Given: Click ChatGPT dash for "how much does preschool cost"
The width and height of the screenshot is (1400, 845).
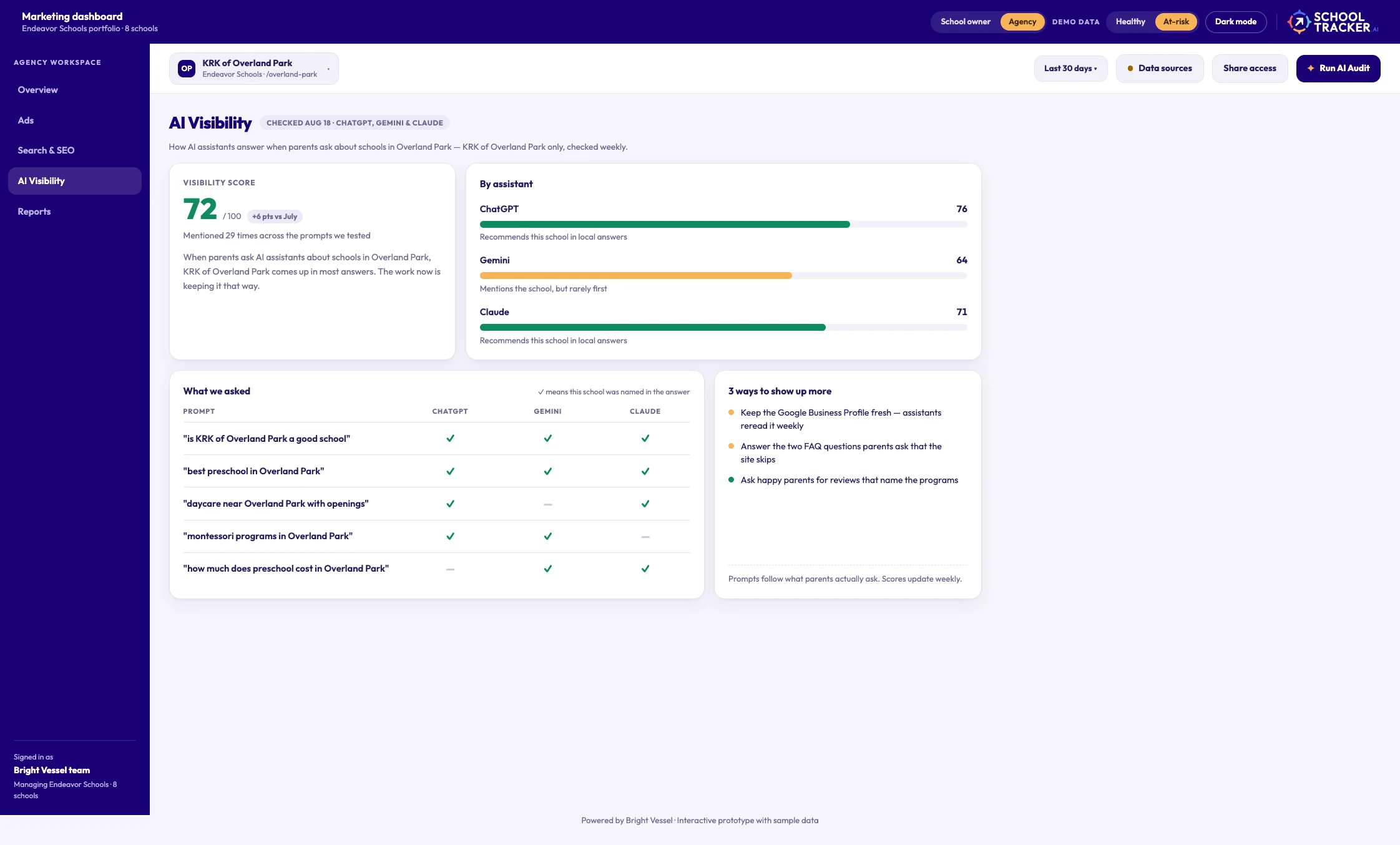Looking at the screenshot, I should pyautogui.click(x=450, y=569).
